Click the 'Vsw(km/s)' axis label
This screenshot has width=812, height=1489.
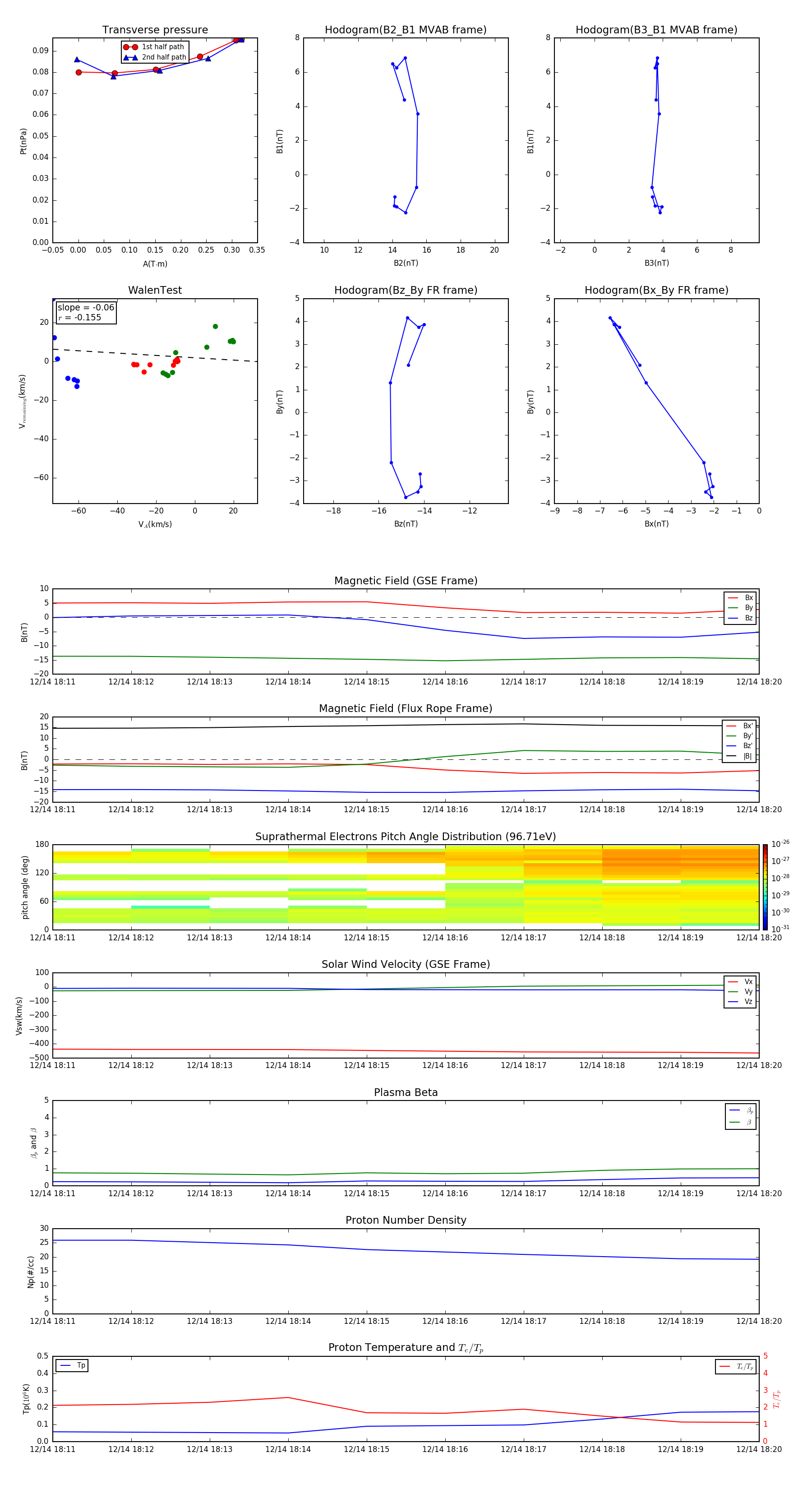click(x=19, y=1015)
